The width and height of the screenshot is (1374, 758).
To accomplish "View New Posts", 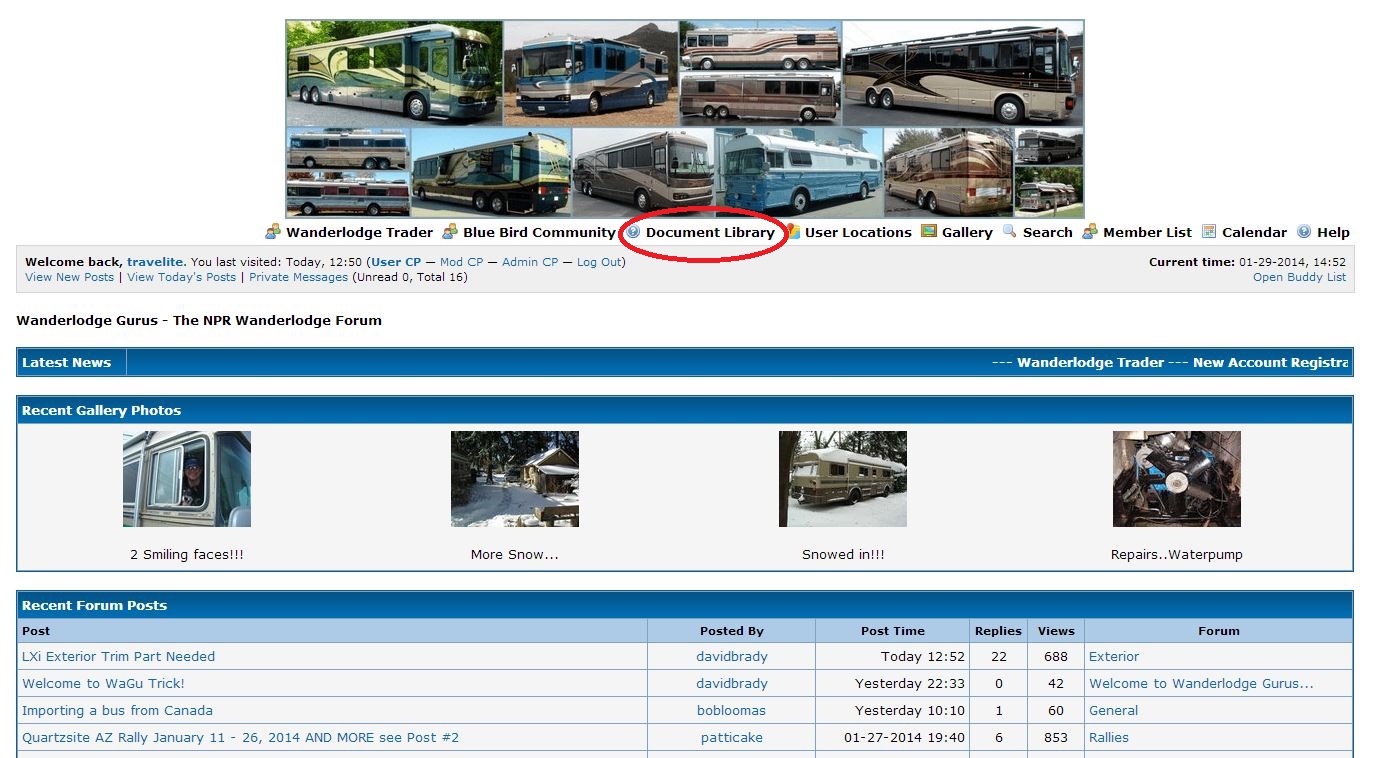I will pos(70,277).
